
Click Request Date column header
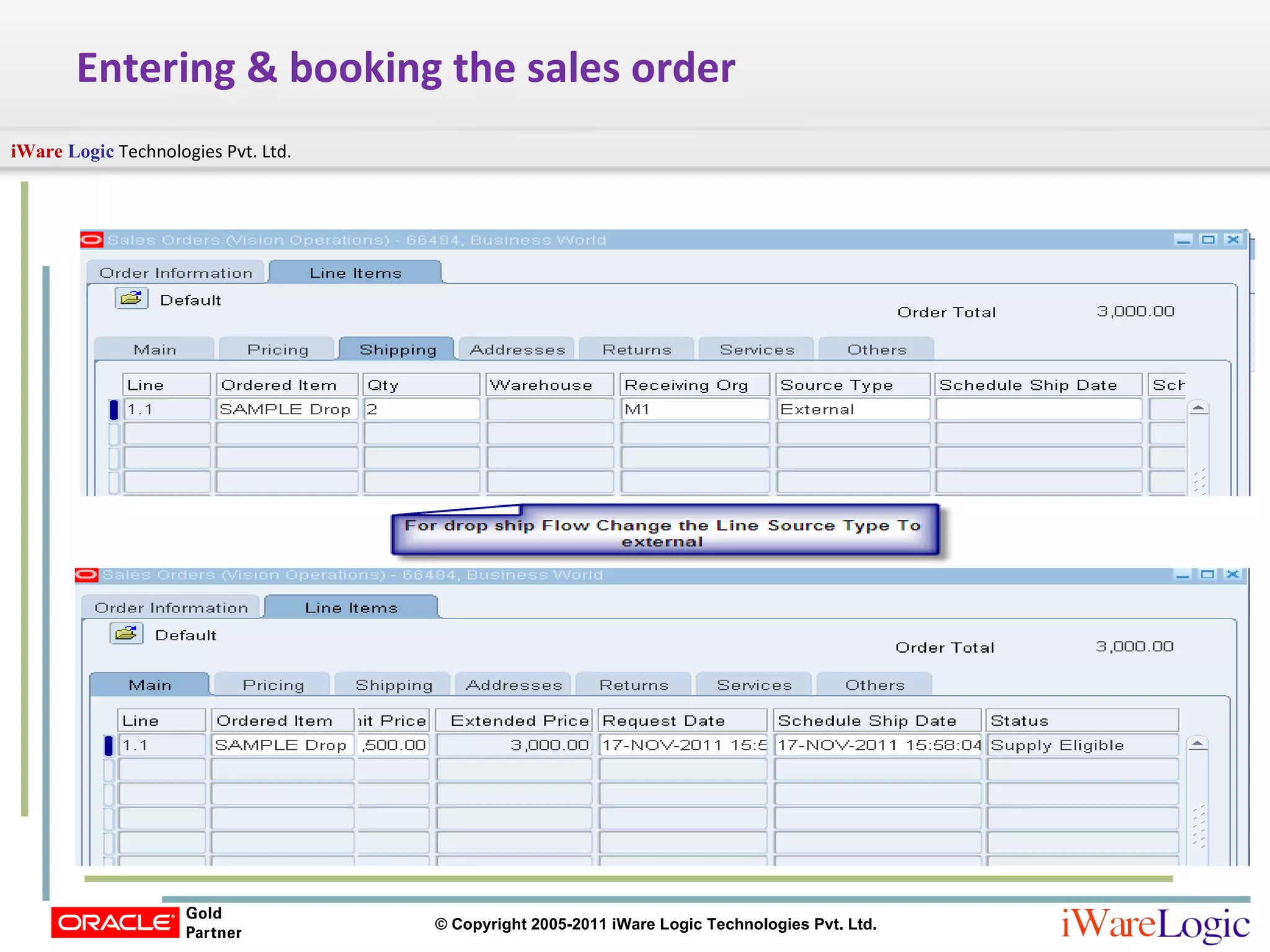pos(683,720)
